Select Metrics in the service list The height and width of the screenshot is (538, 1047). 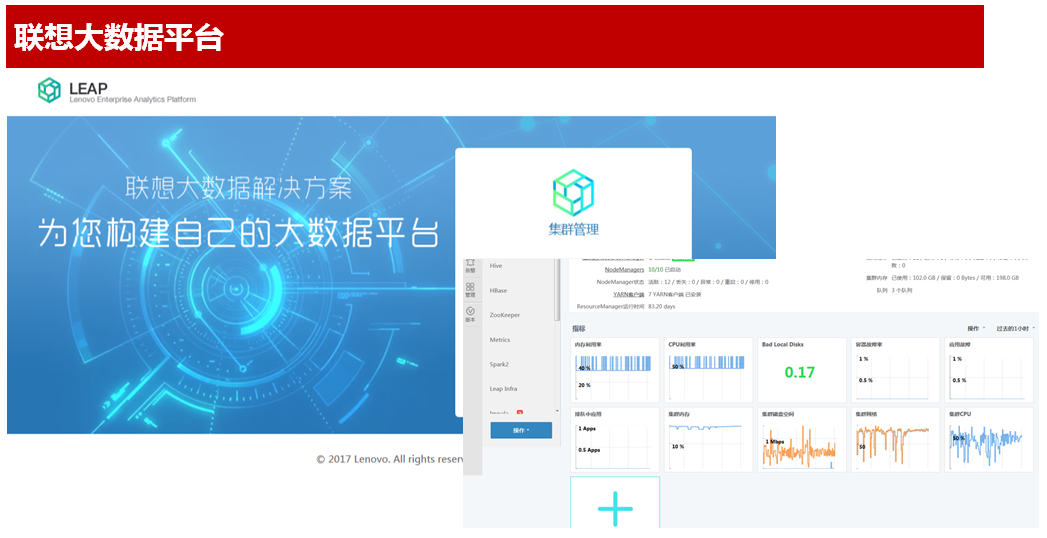pyautogui.click(x=499, y=340)
